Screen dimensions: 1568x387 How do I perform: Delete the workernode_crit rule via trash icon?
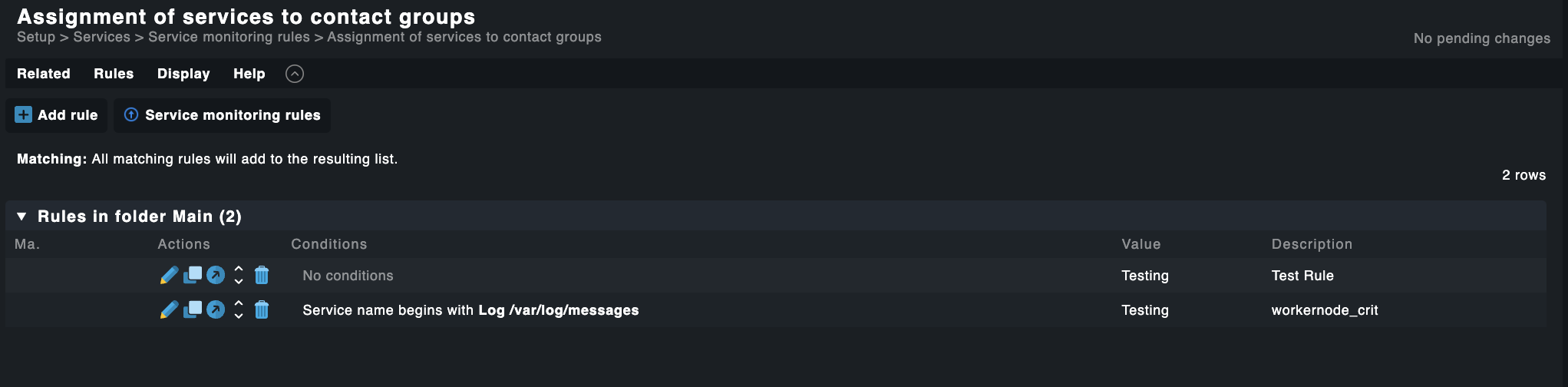pos(262,309)
